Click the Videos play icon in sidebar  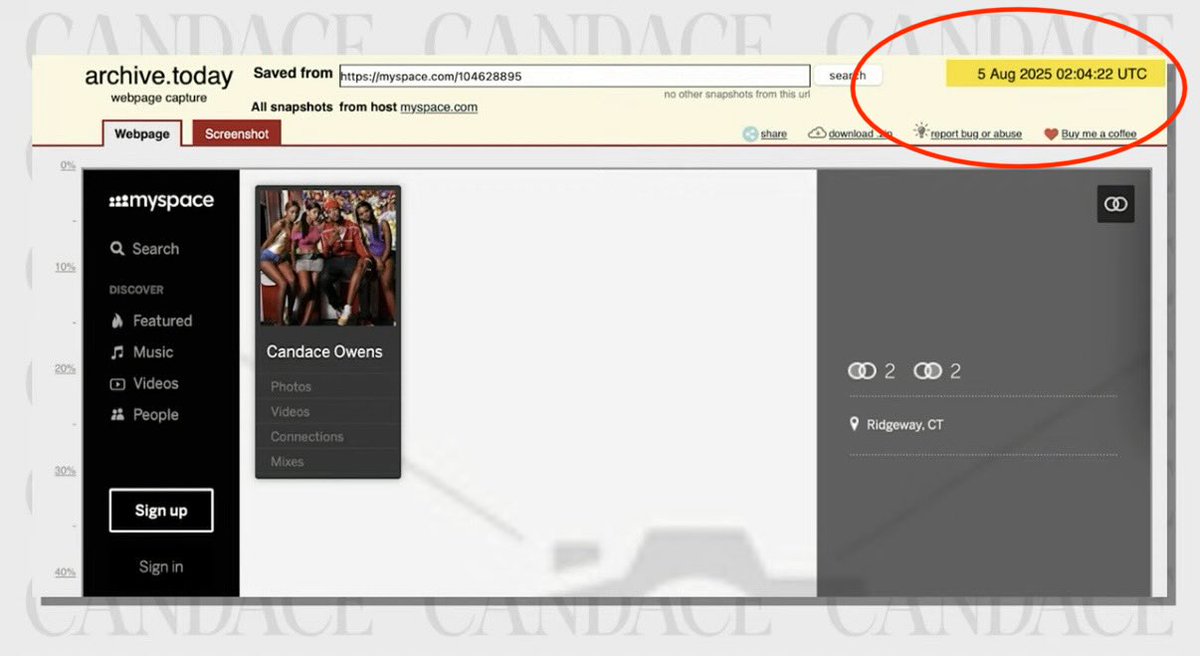pyautogui.click(x=117, y=384)
